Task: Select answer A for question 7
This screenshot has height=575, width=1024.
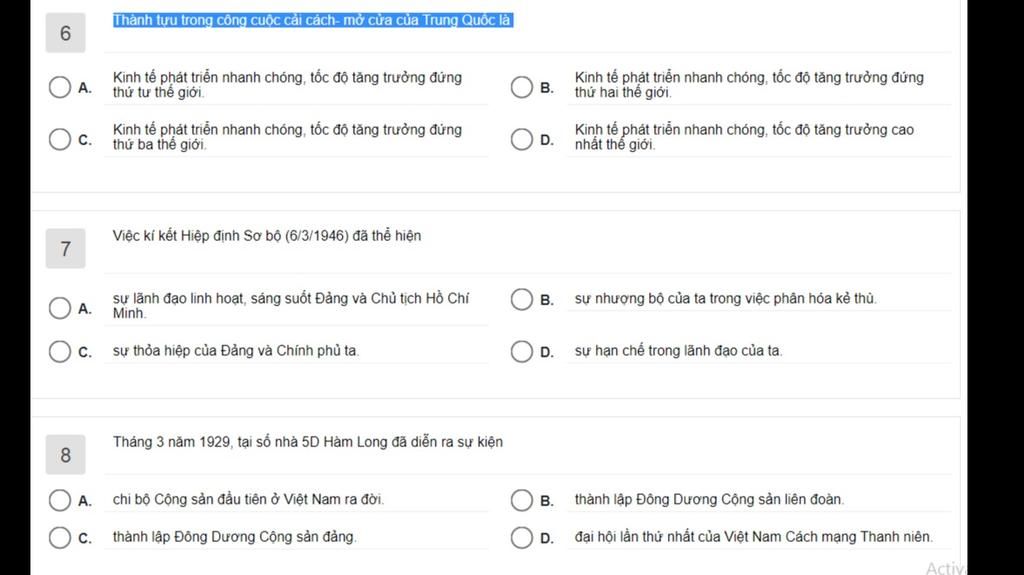Action: pyautogui.click(x=59, y=308)
